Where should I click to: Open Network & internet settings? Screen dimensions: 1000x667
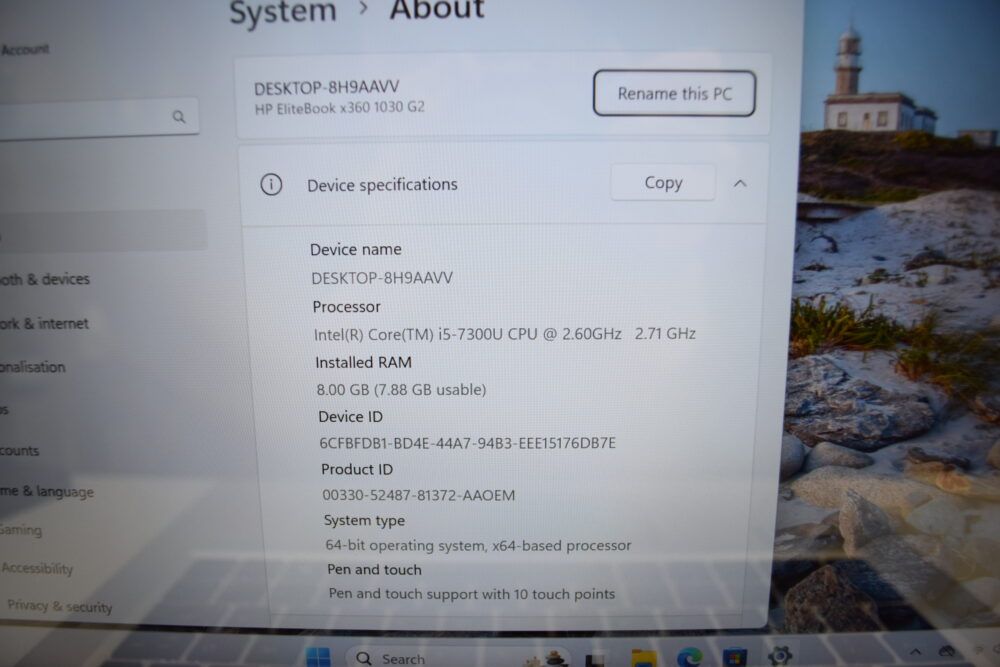[x=44, y=323]
